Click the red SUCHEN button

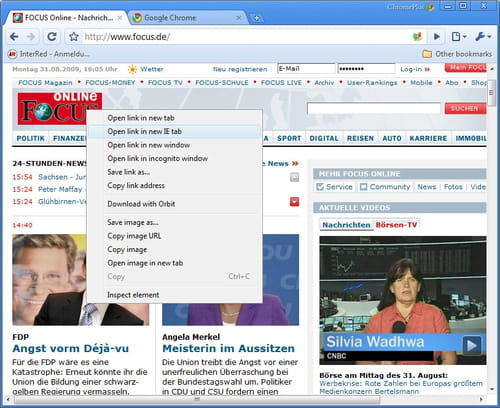point(465,109)
